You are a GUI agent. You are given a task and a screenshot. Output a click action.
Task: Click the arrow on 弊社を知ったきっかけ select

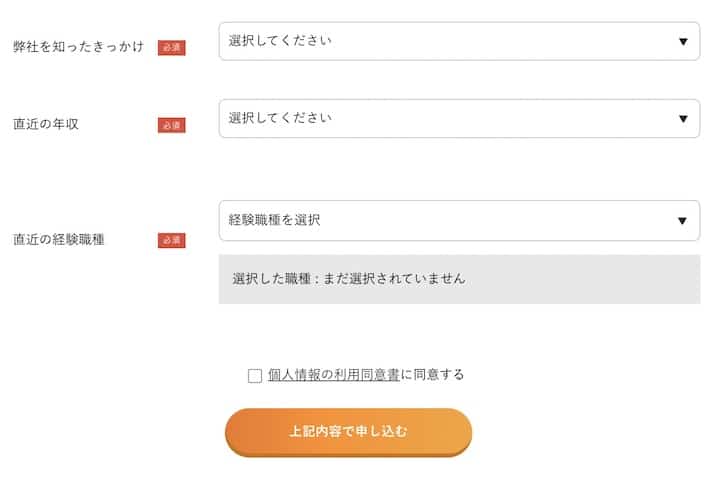pos(683,42)
